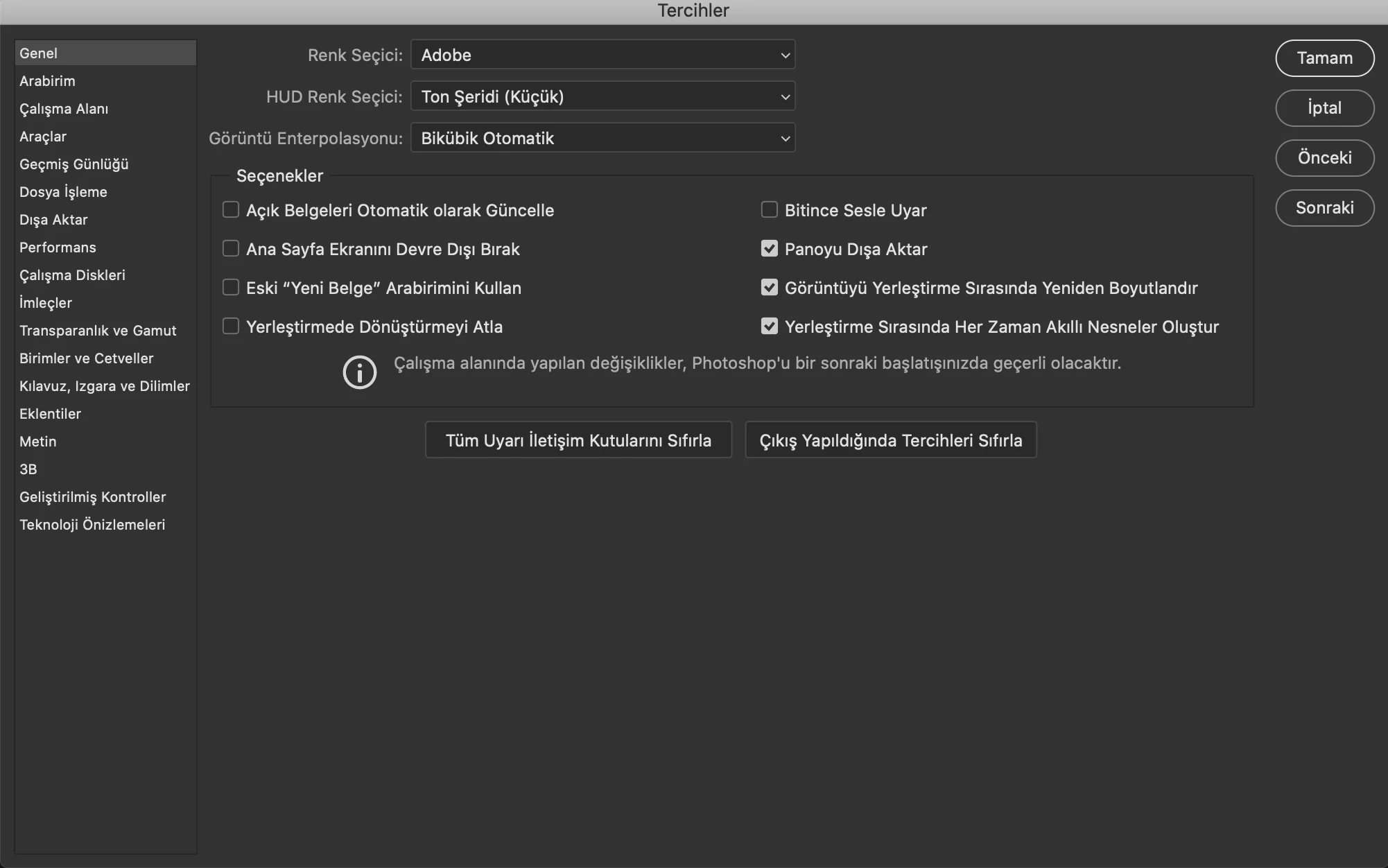
Task: Uncheck Panoyu Dışa Aktar option
Action: [x=770, y=249]
